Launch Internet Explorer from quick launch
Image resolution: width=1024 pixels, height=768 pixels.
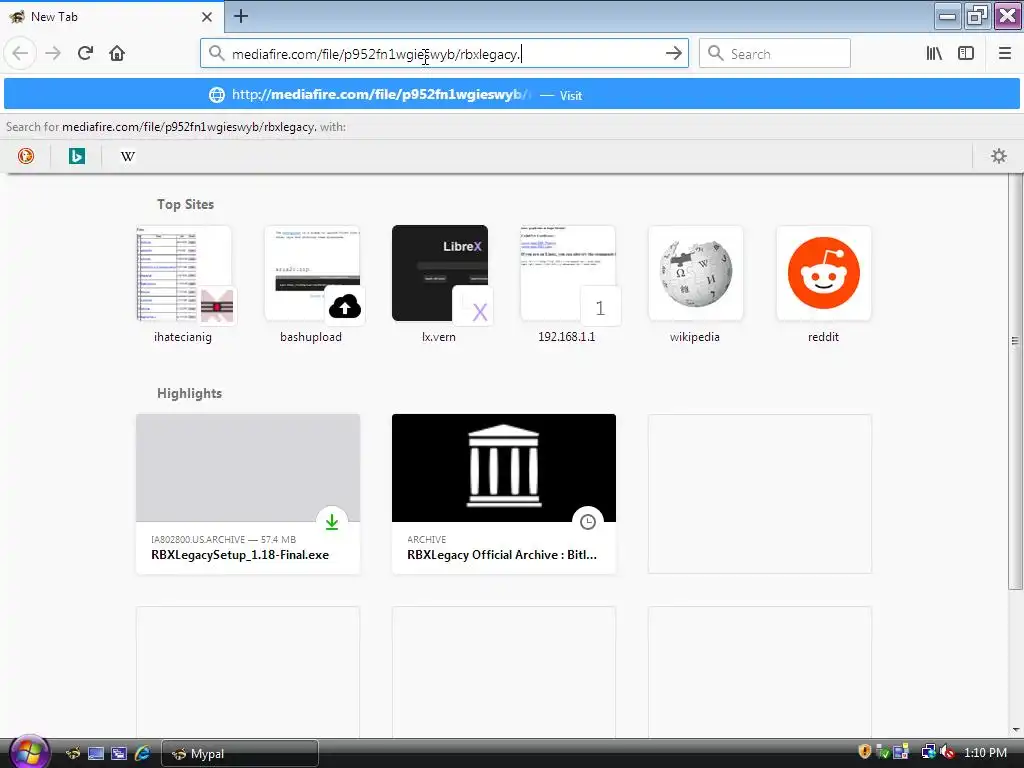tap(142, 754)
